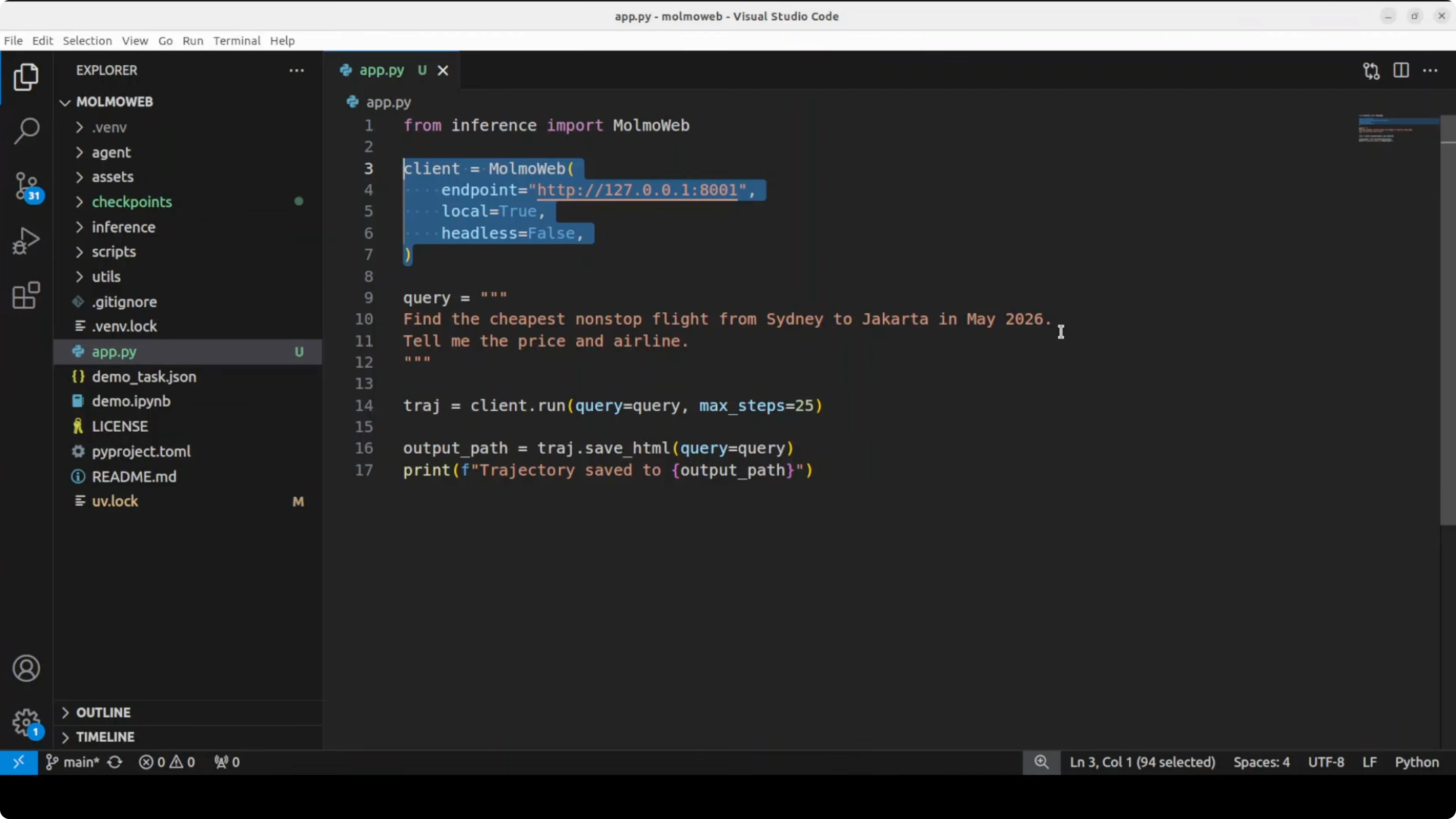Expand the TIMELINE section
The image size is (1456, 819).
[105, 737]
